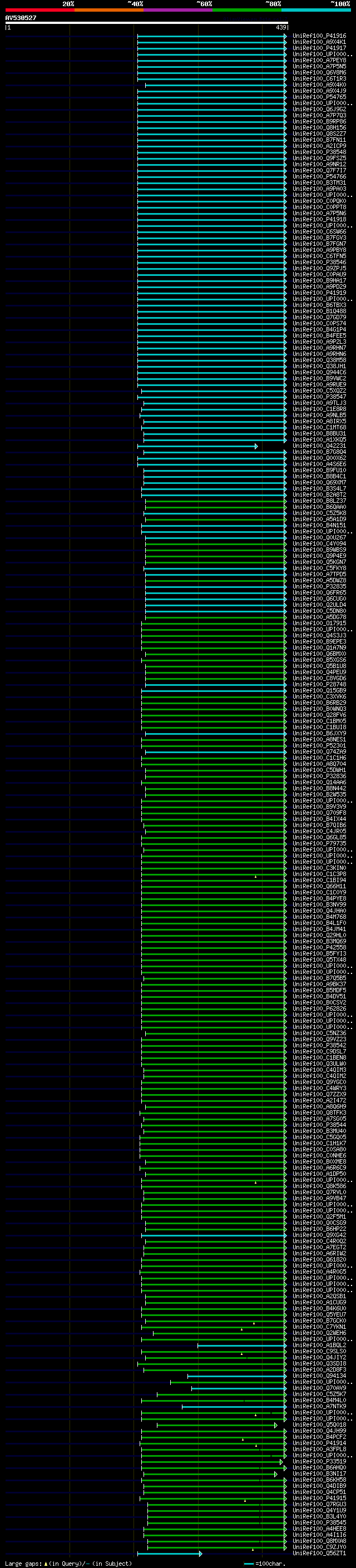The height and width of the screenshot is (1568, 356).
Task: Select hit UniRef100_P38546
Action: coord(319,263)
